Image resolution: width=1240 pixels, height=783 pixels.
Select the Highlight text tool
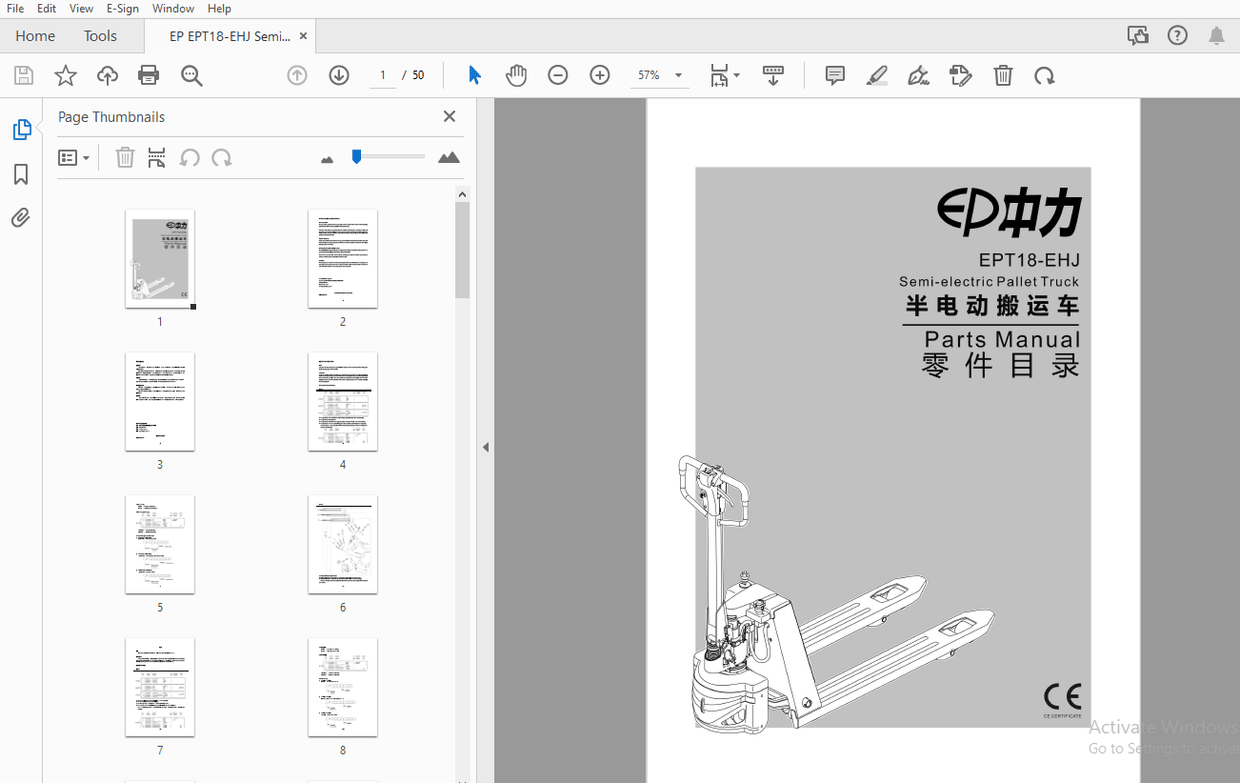[x=877, y=75]
